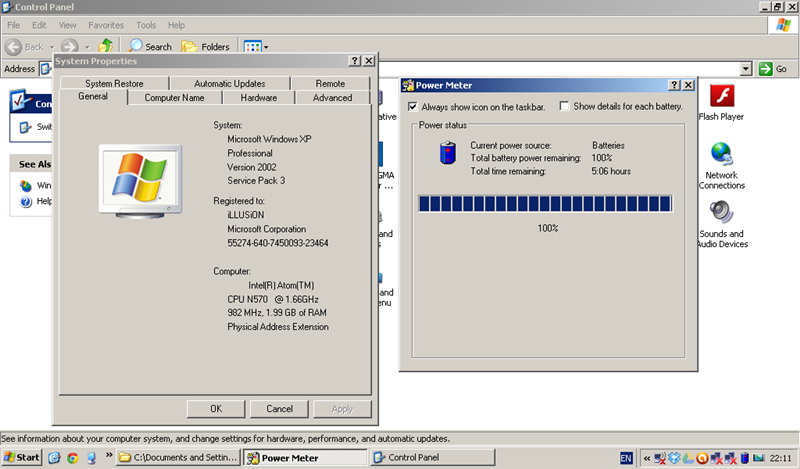Click the Apply button in System Properties
This screenshot has width=800, height=469.
click(x=342, y=409)
